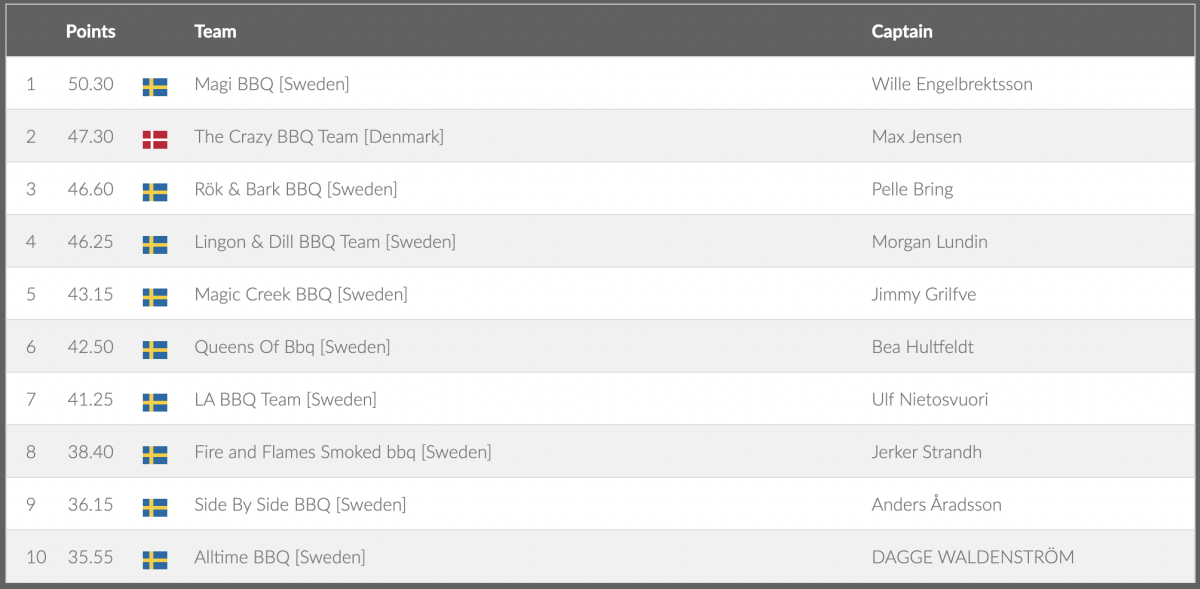Click the Swedish flag beside Magi BBQ
The image size is (1200, 589).
(155, 87)
